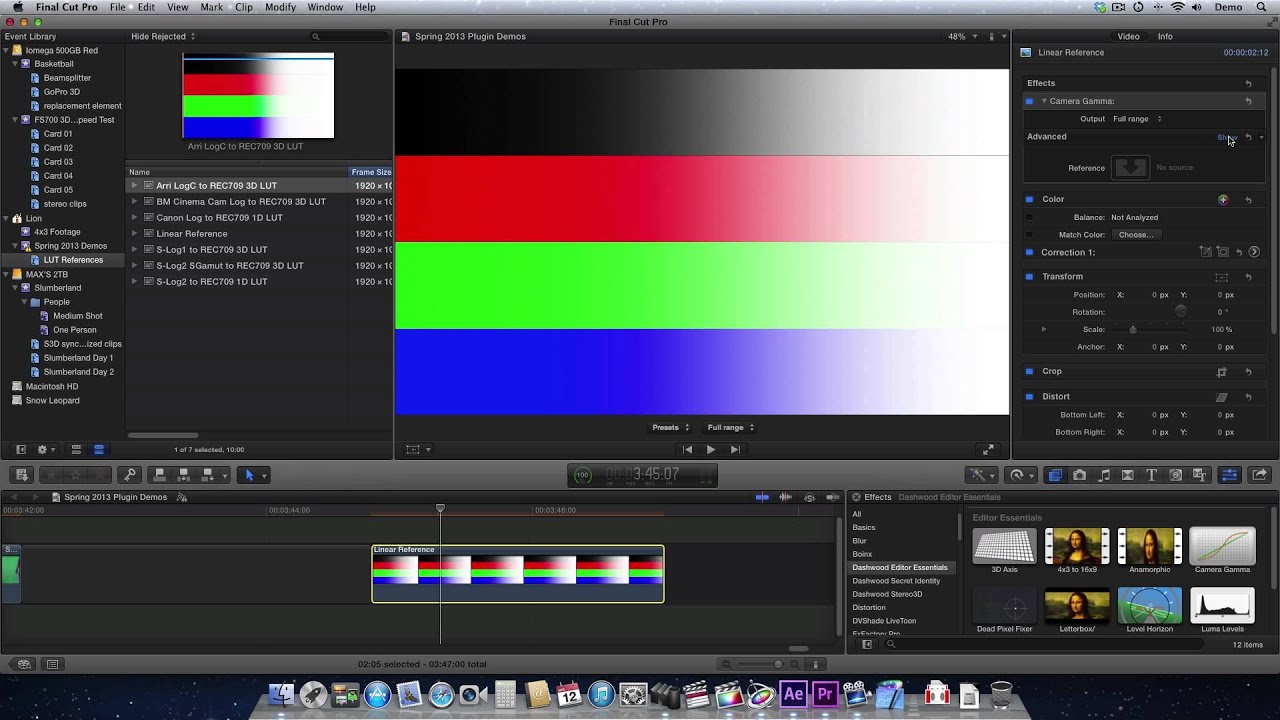The image size is (1280, 720).
Task: Click the Share export icon
Action: (1260, 475)
